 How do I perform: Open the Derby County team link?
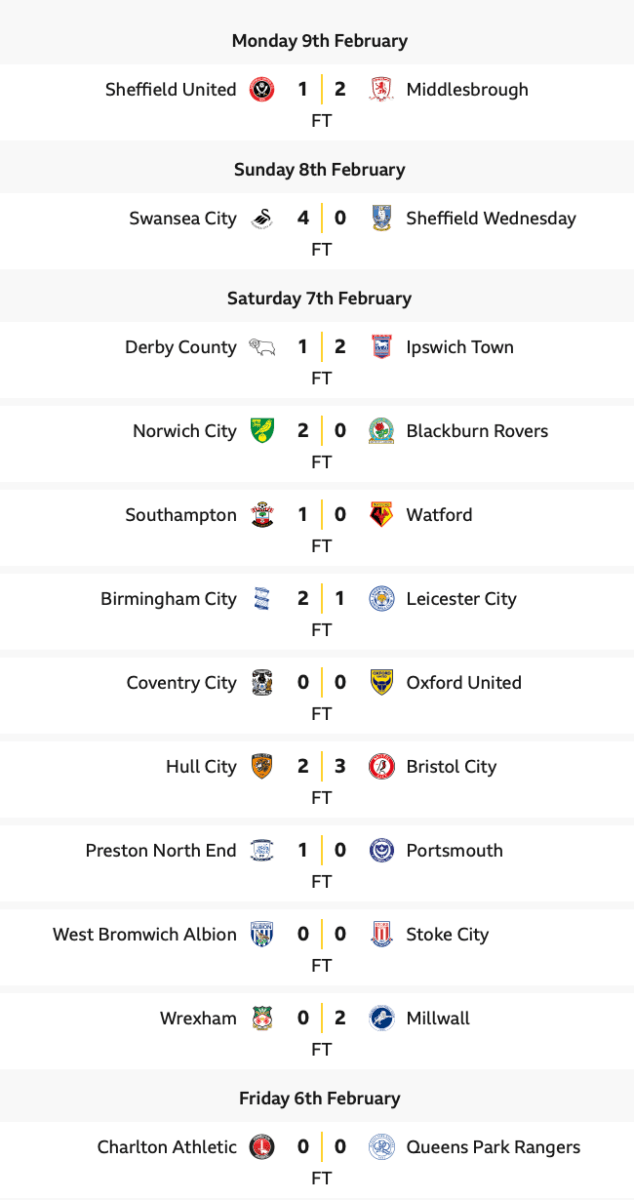coord(181,347)
